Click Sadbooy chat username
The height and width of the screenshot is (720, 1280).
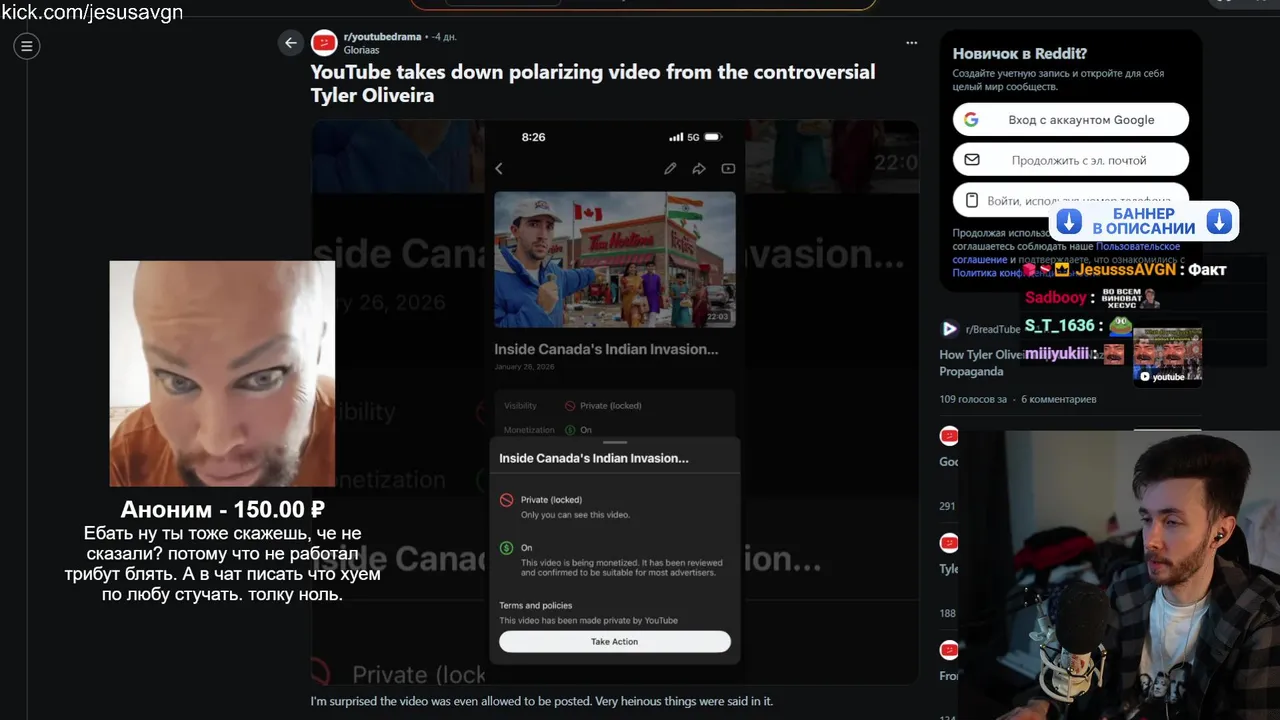1056,298
